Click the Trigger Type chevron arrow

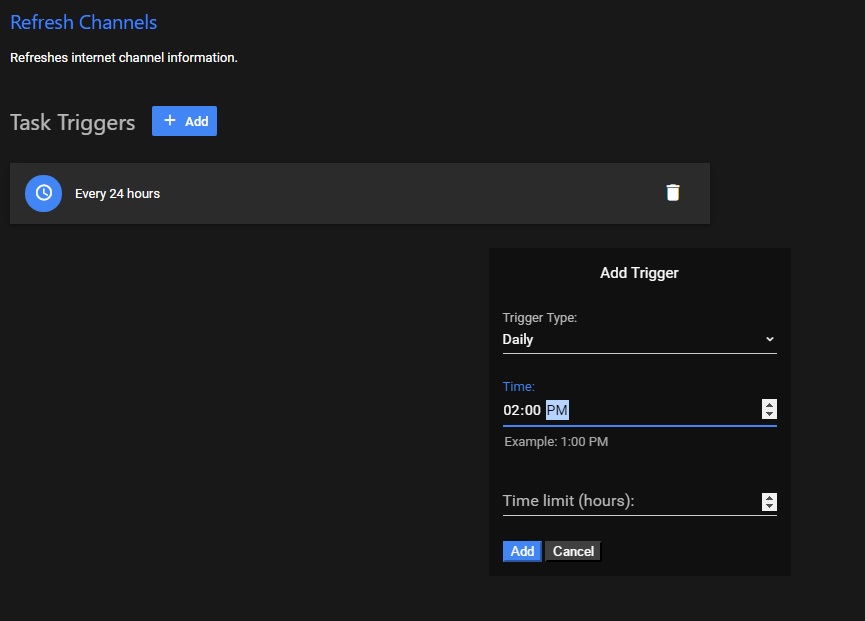(769, 339)
